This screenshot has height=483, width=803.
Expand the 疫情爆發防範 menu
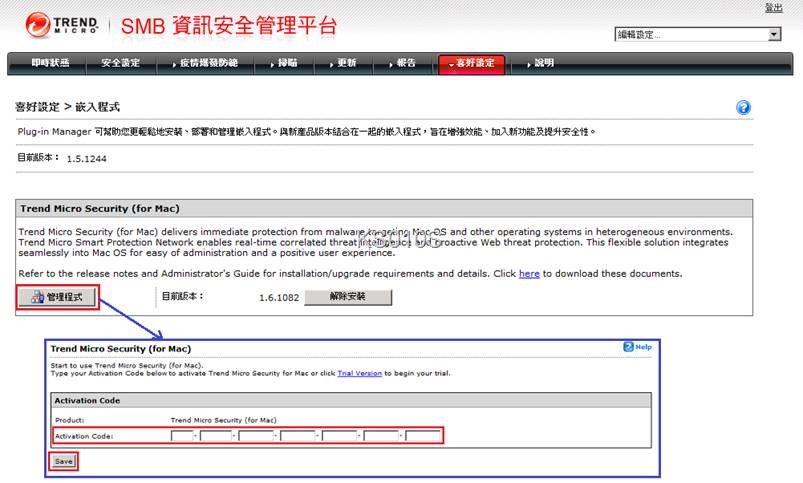205,63
